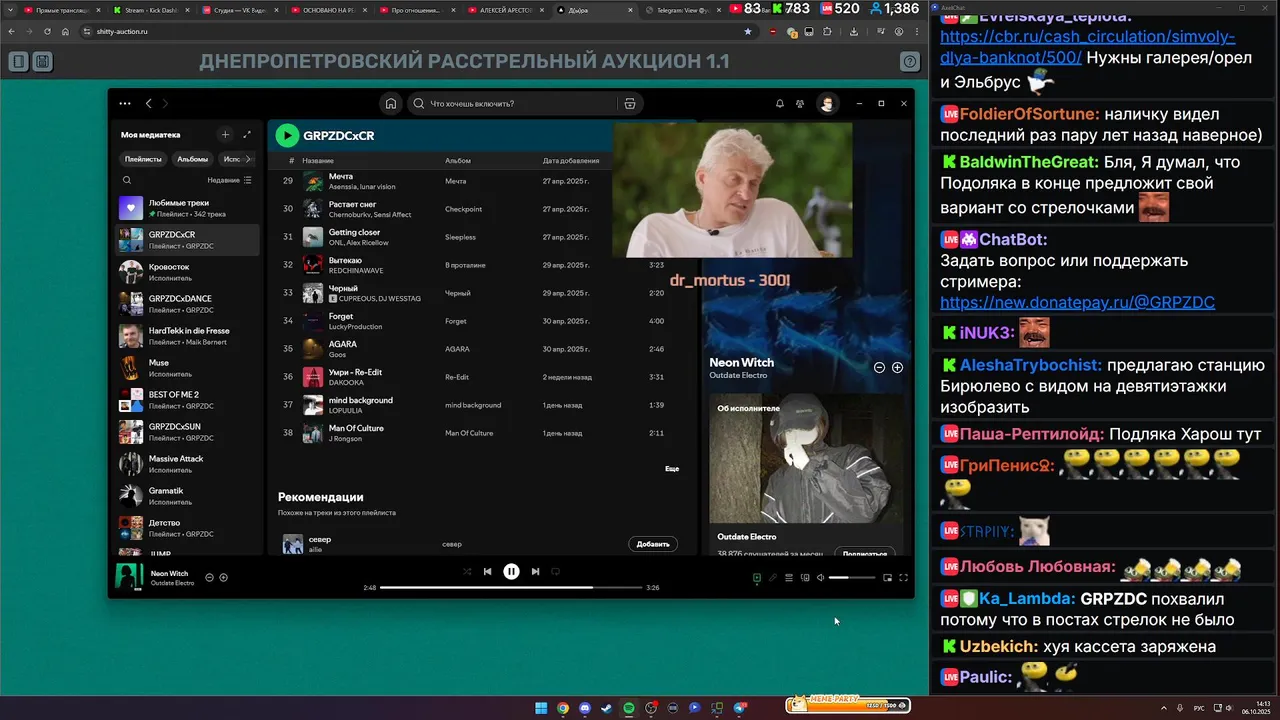Click the Spotify browse icon in search bar
Viewport: 1280px width, 720px height.
(629, 103)
